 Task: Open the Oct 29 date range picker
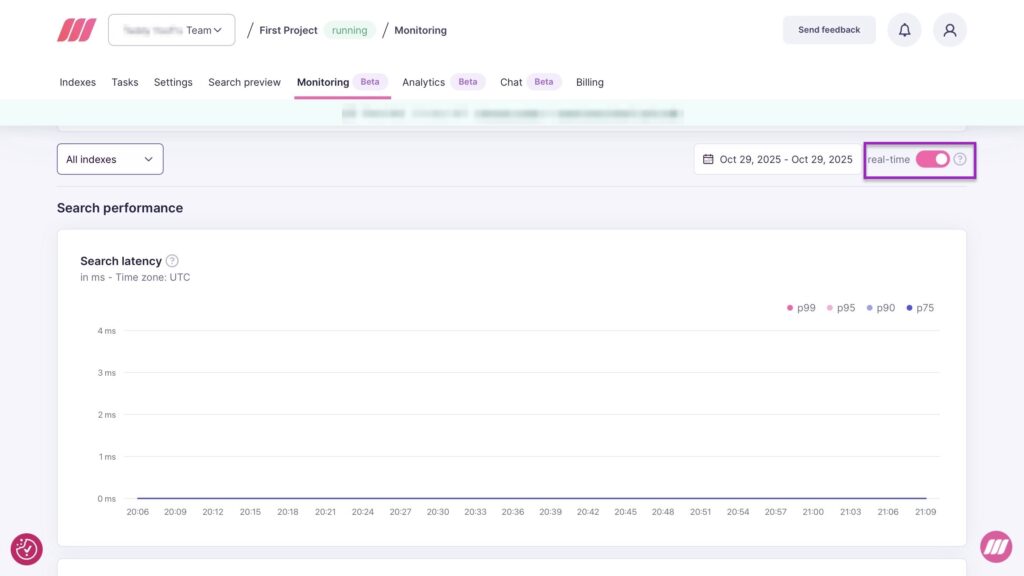(778, 158)
